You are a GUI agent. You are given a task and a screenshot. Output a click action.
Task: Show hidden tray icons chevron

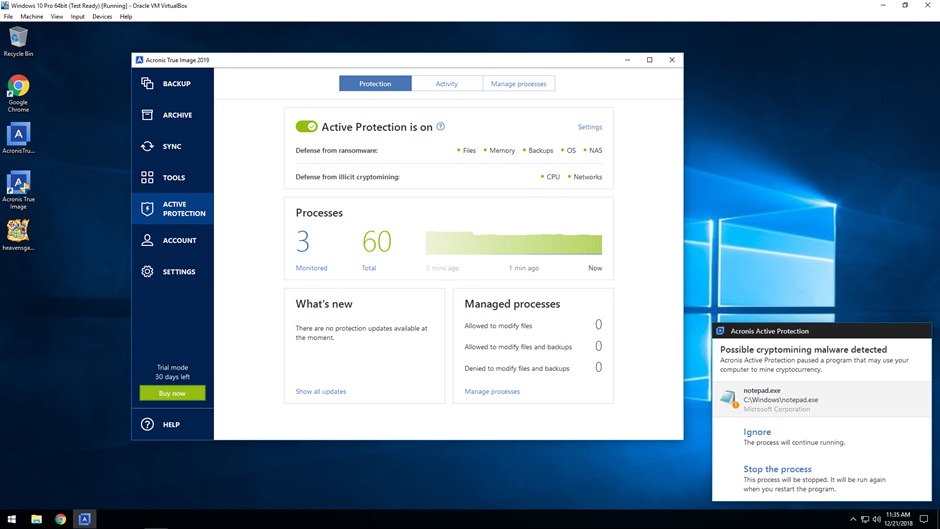pyautogui.click(x=852, y=519)
